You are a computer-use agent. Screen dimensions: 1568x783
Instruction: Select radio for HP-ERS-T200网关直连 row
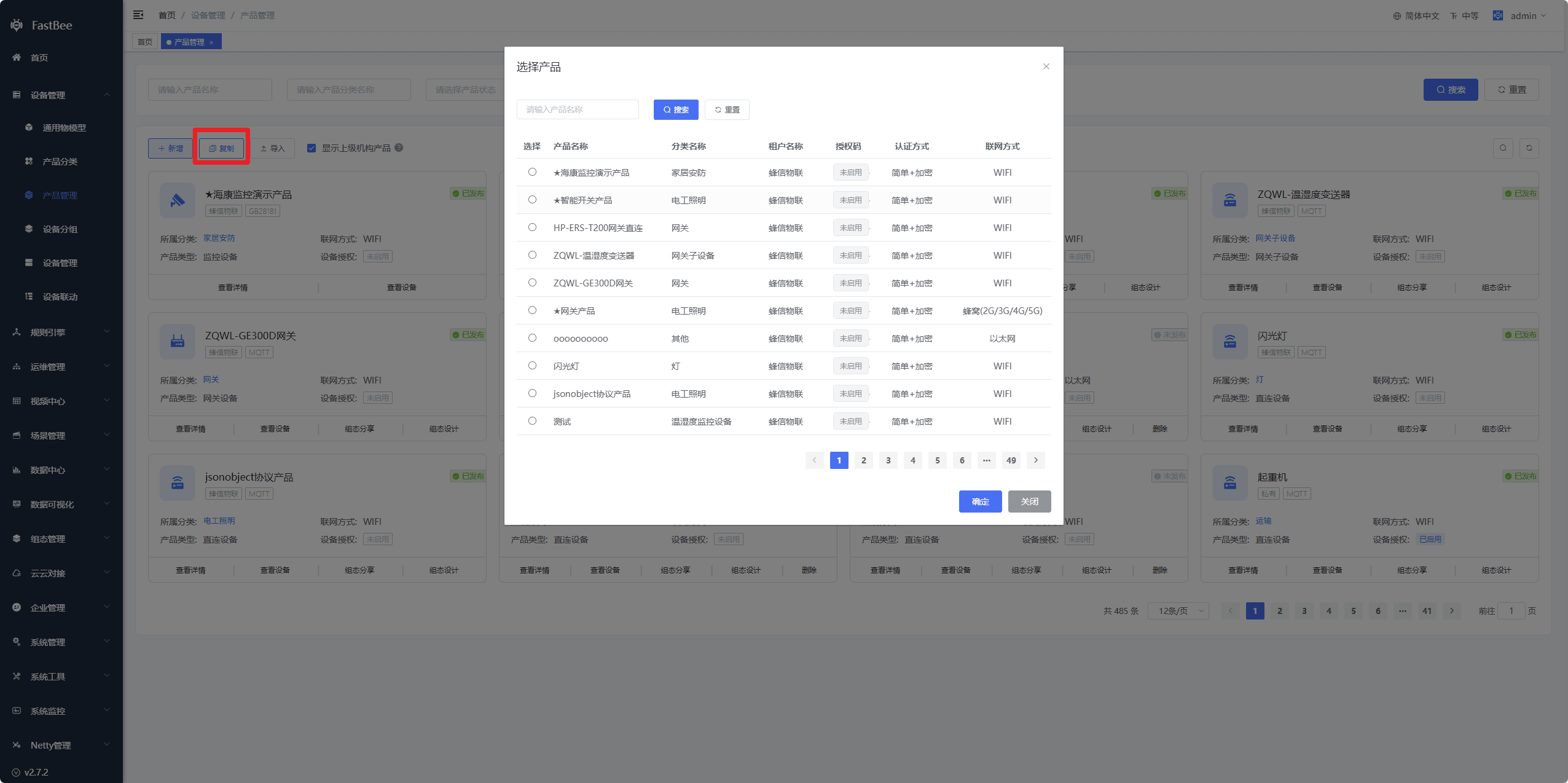pyautogui.click(x=532, y=227)
